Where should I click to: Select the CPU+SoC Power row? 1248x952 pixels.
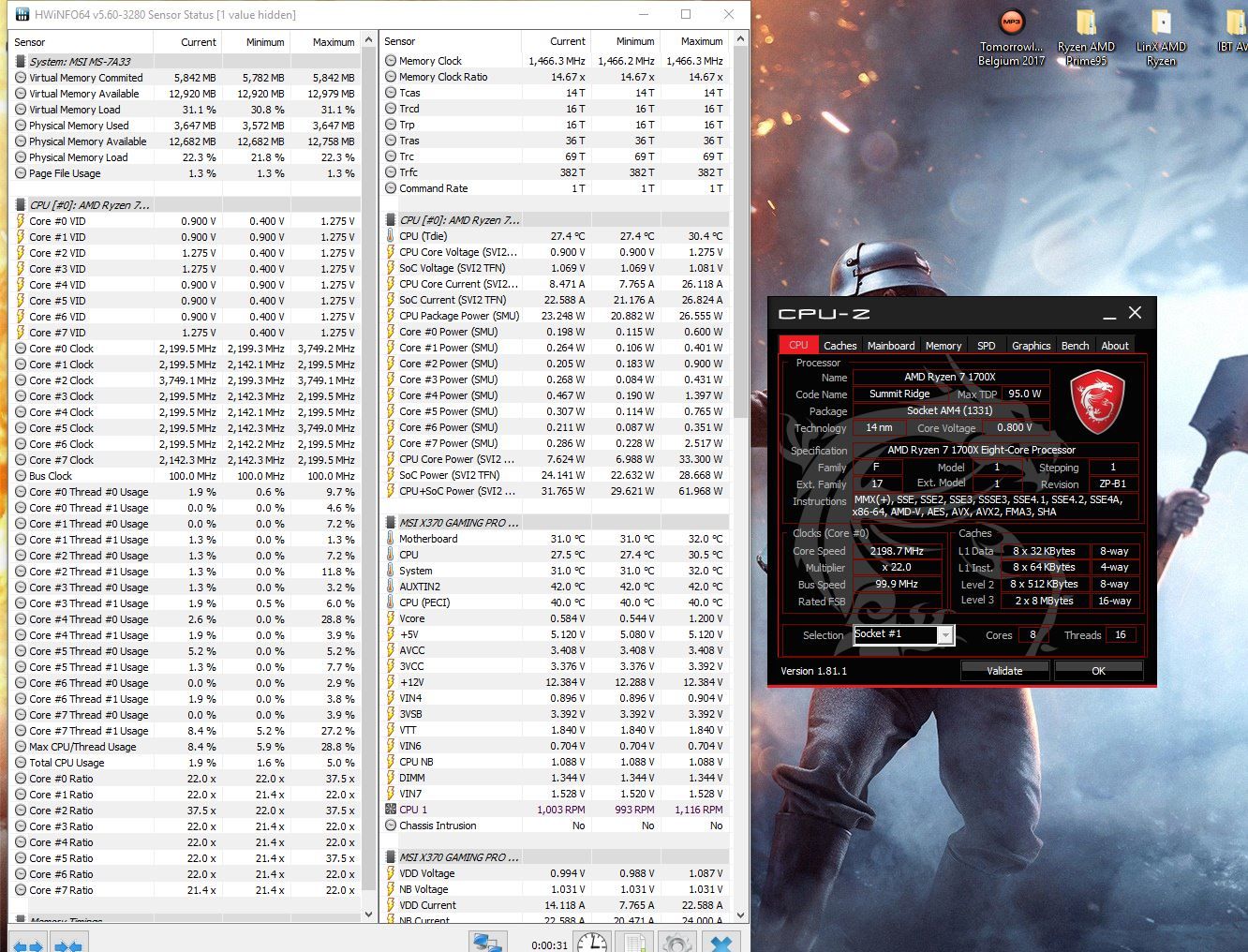(555, 491)
